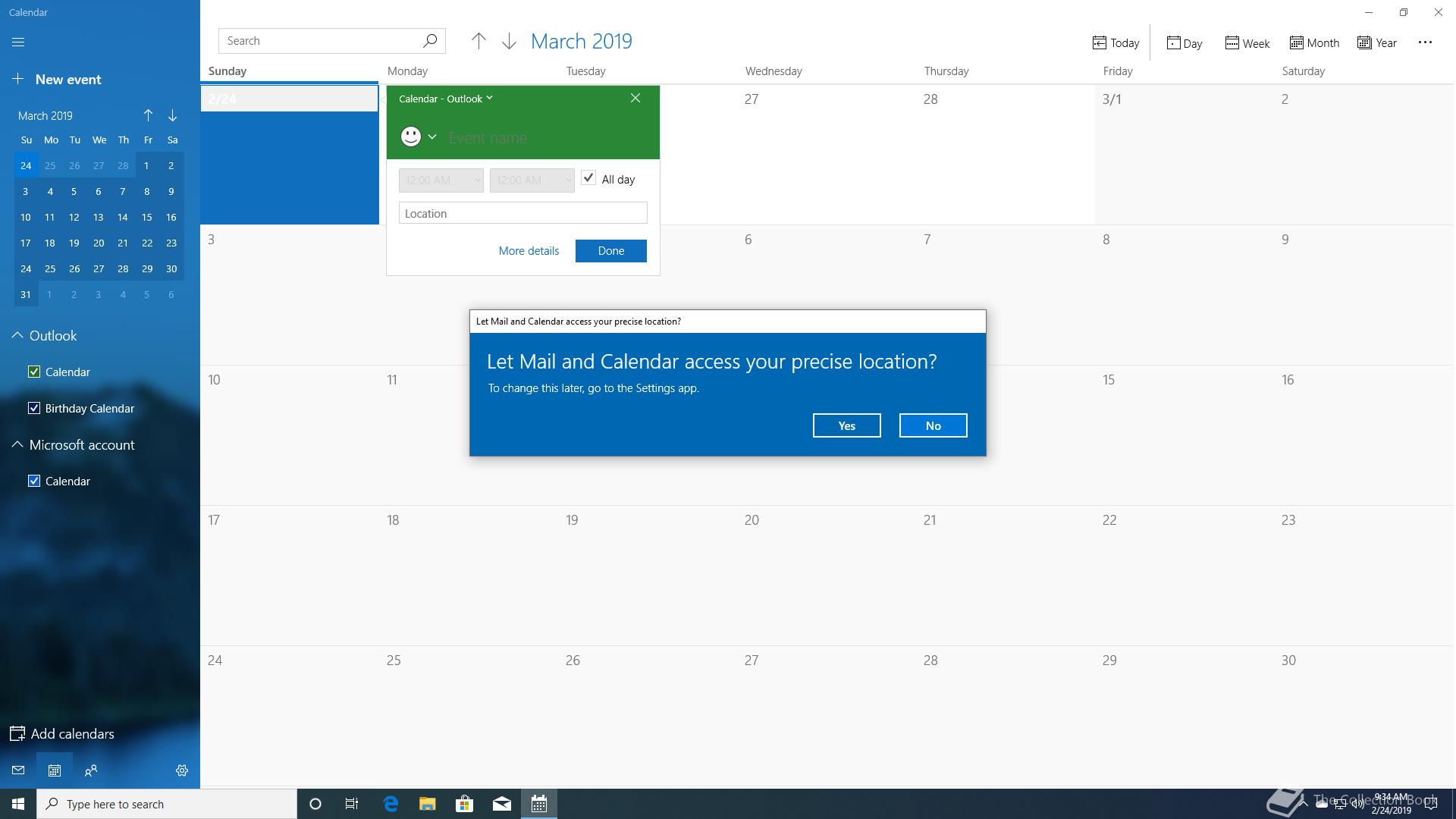Screen dimensions: 1456x819
Task: Go to next month with down arrow
Action: coord(509,42)
